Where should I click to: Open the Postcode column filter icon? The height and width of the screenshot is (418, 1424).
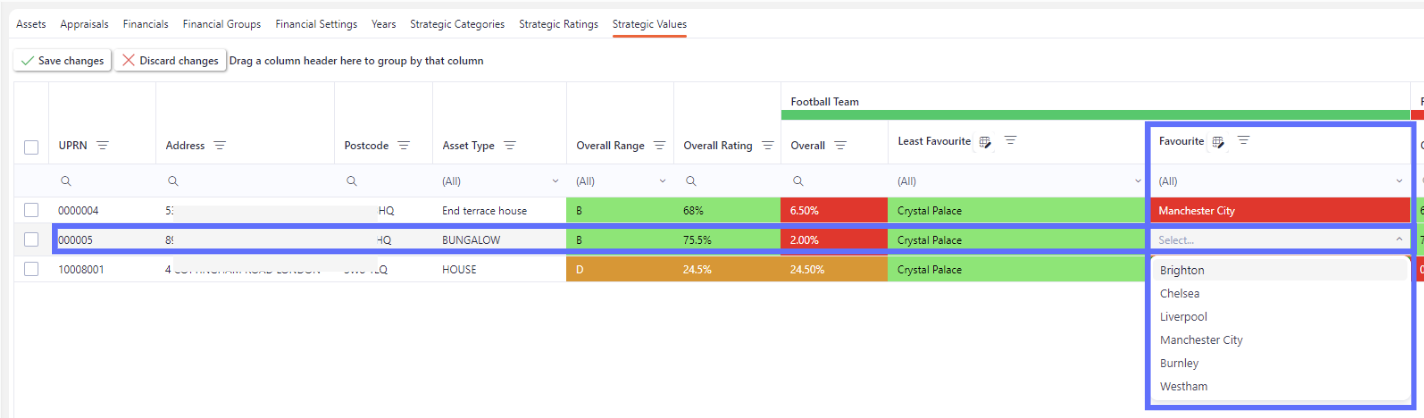click(x=404, y=146)
